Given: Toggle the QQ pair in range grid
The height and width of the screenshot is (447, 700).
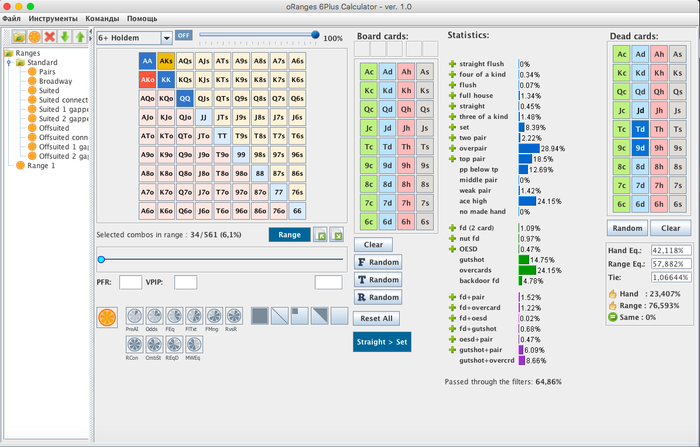Looking at the screenshot, I should coord(185,99).
